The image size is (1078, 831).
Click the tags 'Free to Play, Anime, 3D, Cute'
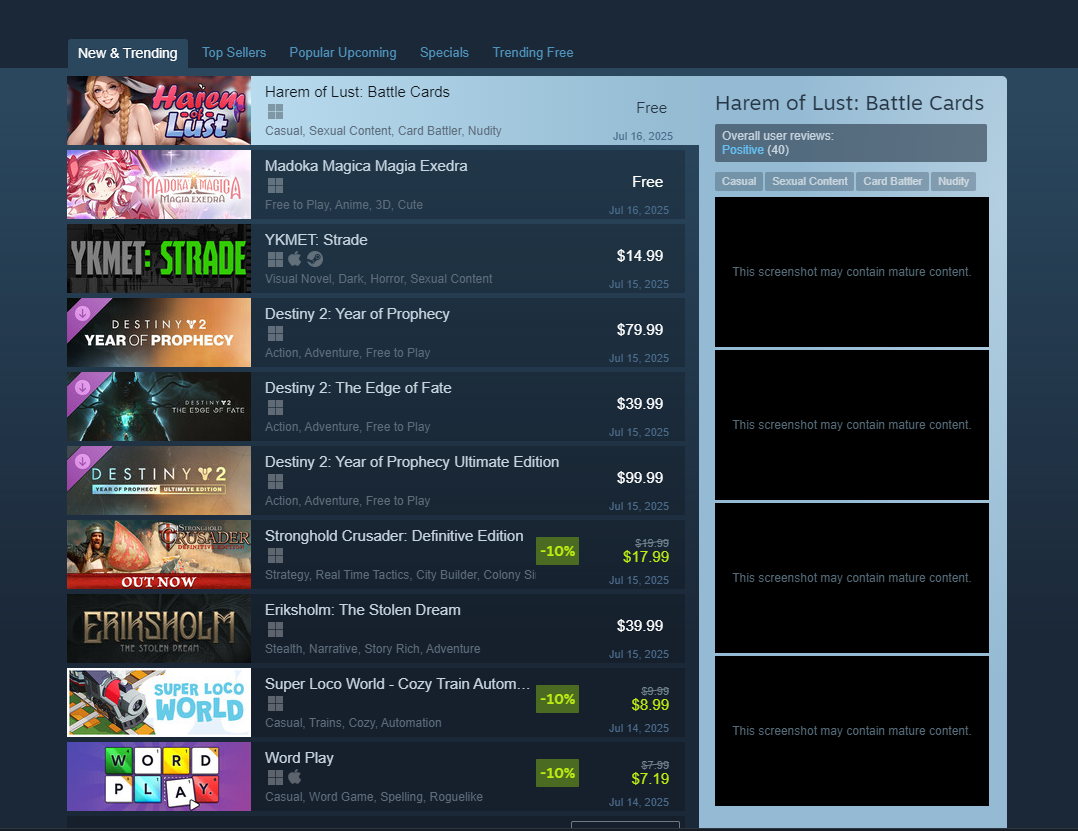pos(344,205)
